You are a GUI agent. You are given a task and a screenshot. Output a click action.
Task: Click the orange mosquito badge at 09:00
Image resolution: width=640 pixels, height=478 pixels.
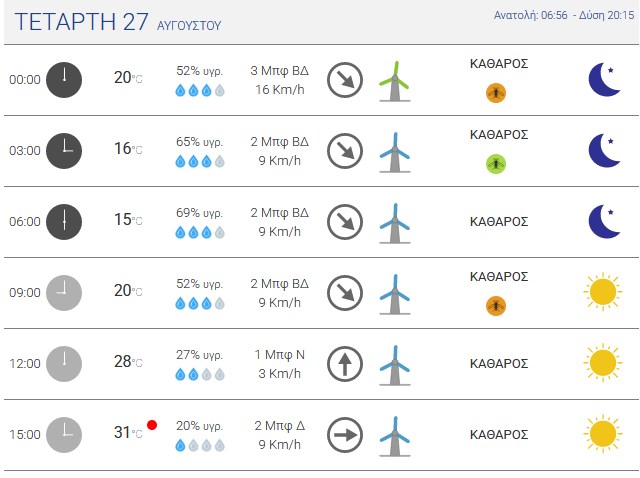[496, 306]
